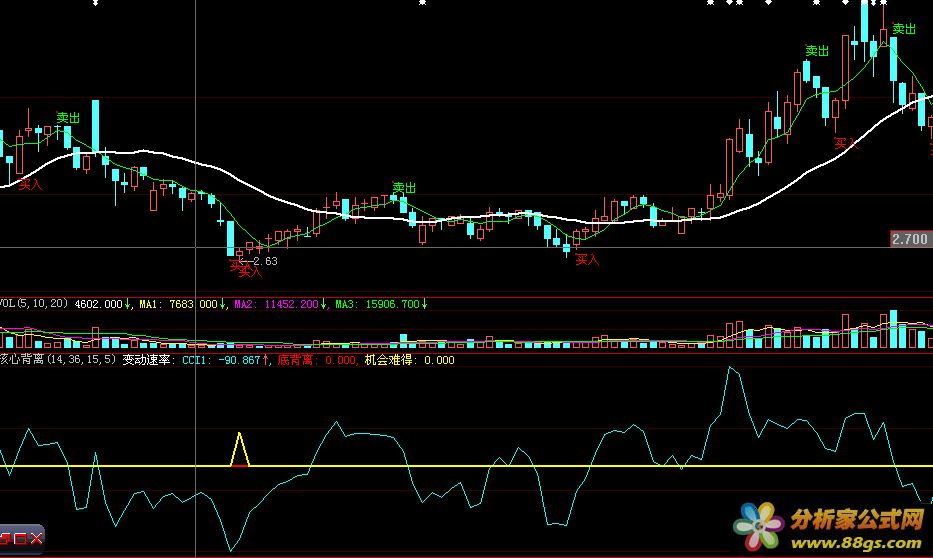933x558 pixels.
Task: Click the yellow triangle signal in CCI panel
Action: click(240, 449)
